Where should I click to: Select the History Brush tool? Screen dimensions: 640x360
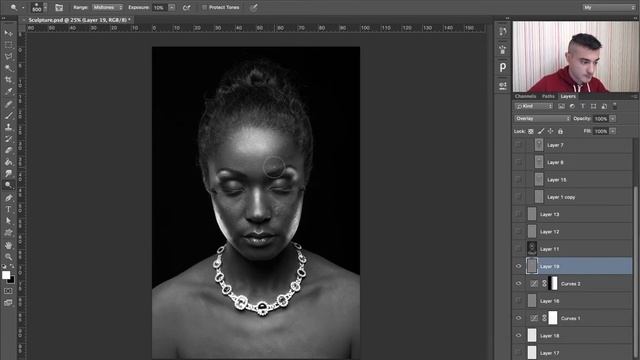[8, 139]
